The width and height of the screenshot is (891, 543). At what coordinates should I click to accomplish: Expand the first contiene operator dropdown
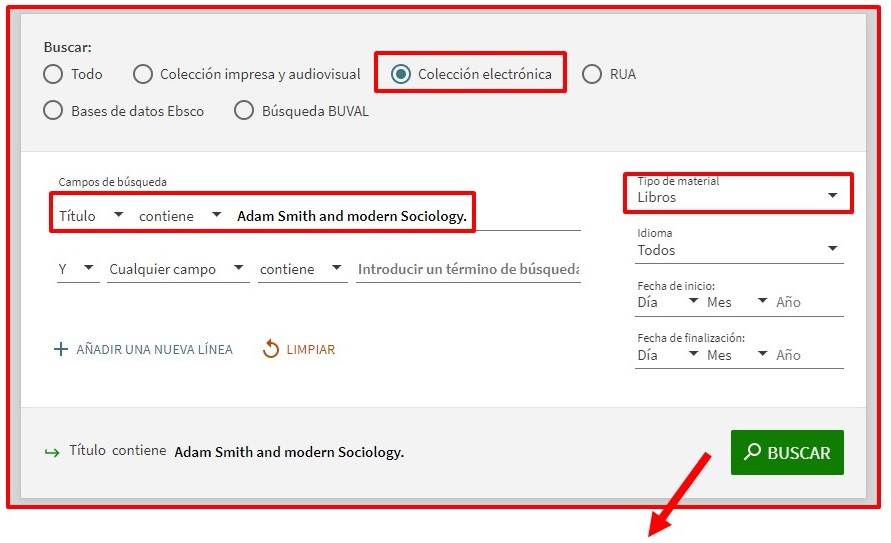pos(180,215)
